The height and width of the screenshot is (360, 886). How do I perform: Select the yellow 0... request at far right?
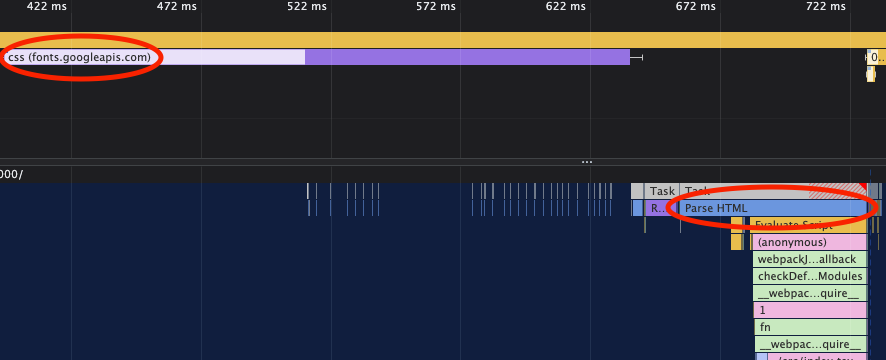(x=877, y=57)
